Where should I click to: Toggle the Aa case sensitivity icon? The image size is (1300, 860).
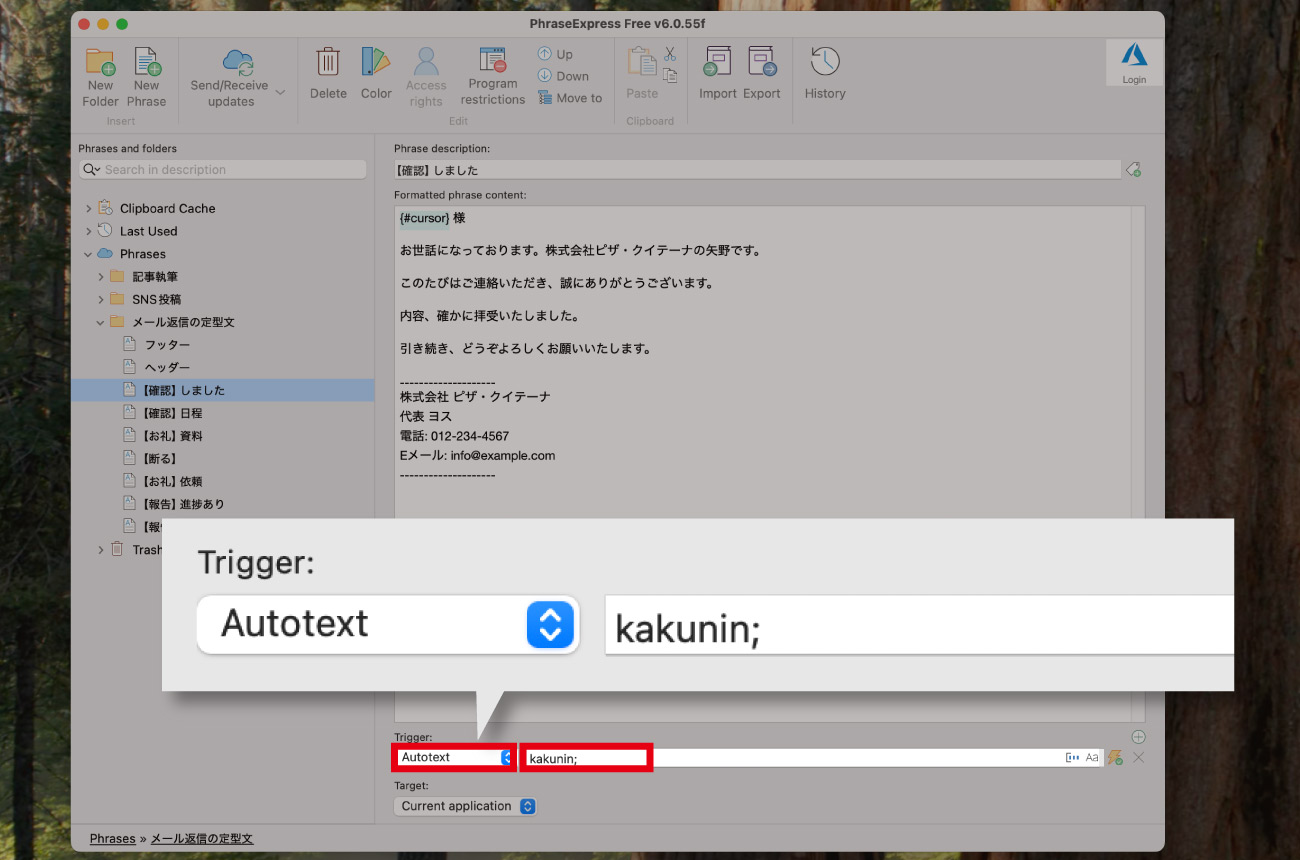coord(1092,758)
